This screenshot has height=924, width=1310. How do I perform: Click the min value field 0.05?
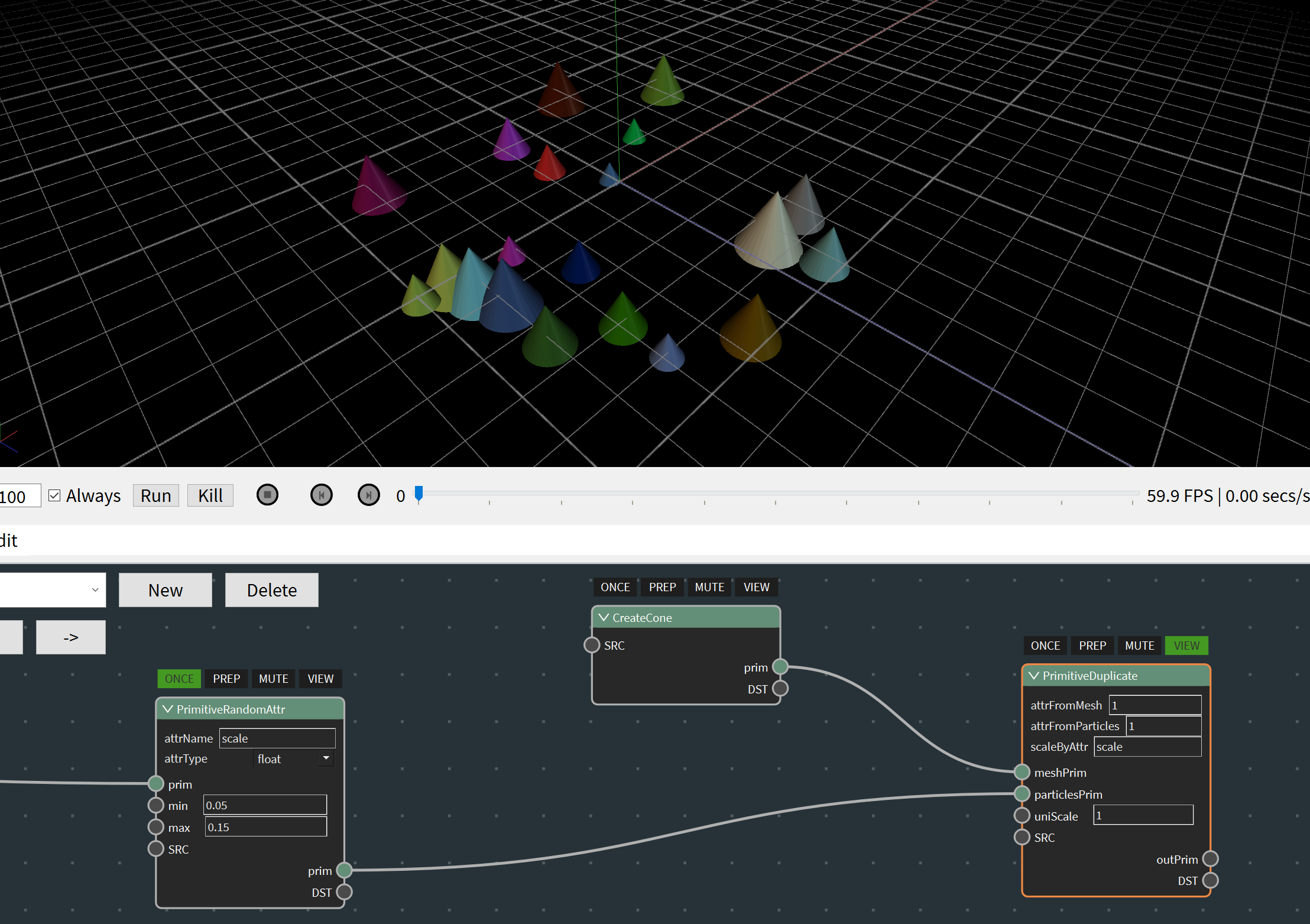pos(265,805)
